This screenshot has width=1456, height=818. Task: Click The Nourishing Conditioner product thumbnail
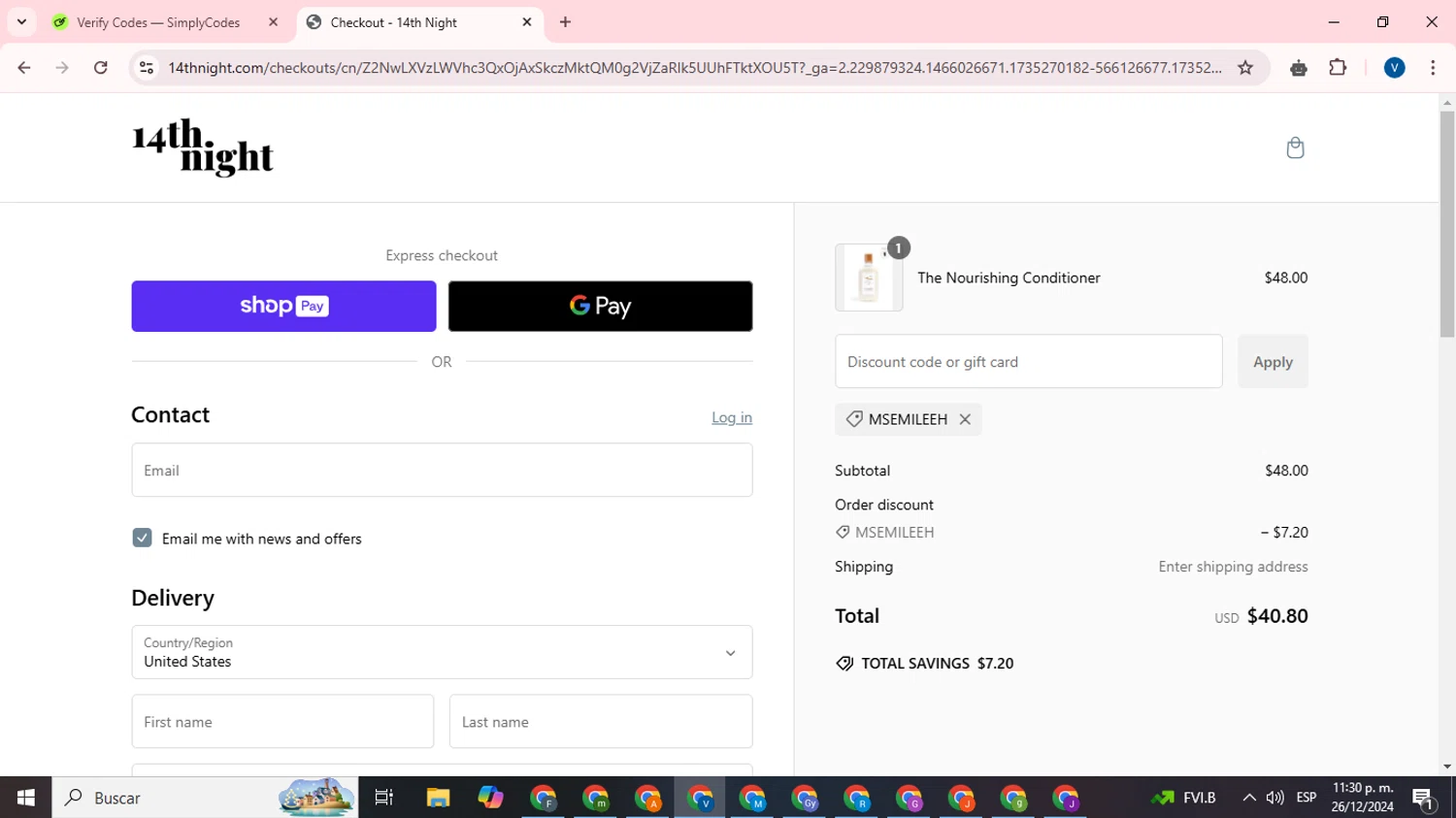point(869,278)
